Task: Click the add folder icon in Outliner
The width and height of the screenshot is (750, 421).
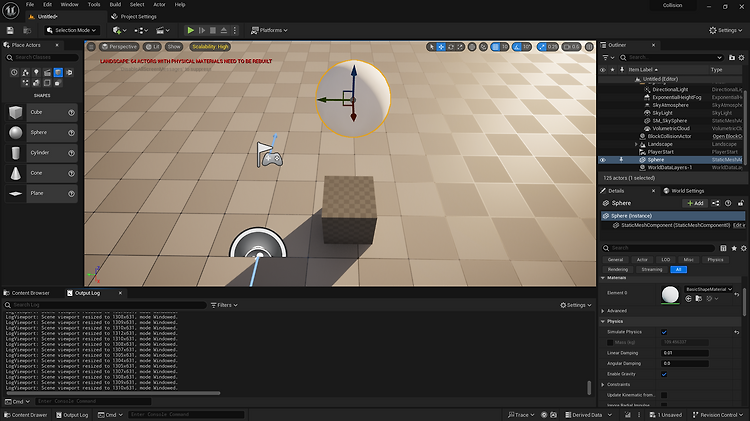Action: (x=732, y=57)
